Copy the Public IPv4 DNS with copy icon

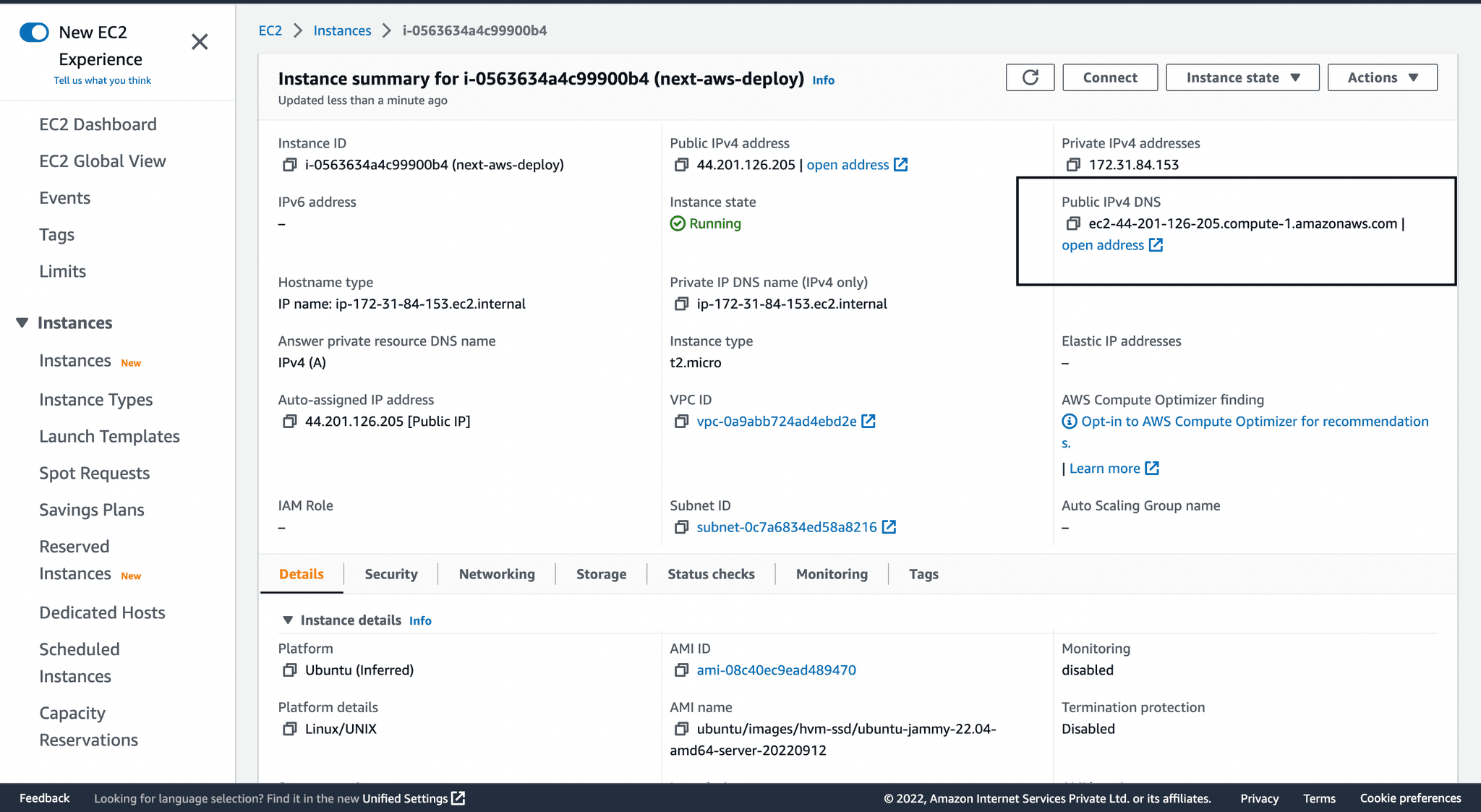(1072, 223)
